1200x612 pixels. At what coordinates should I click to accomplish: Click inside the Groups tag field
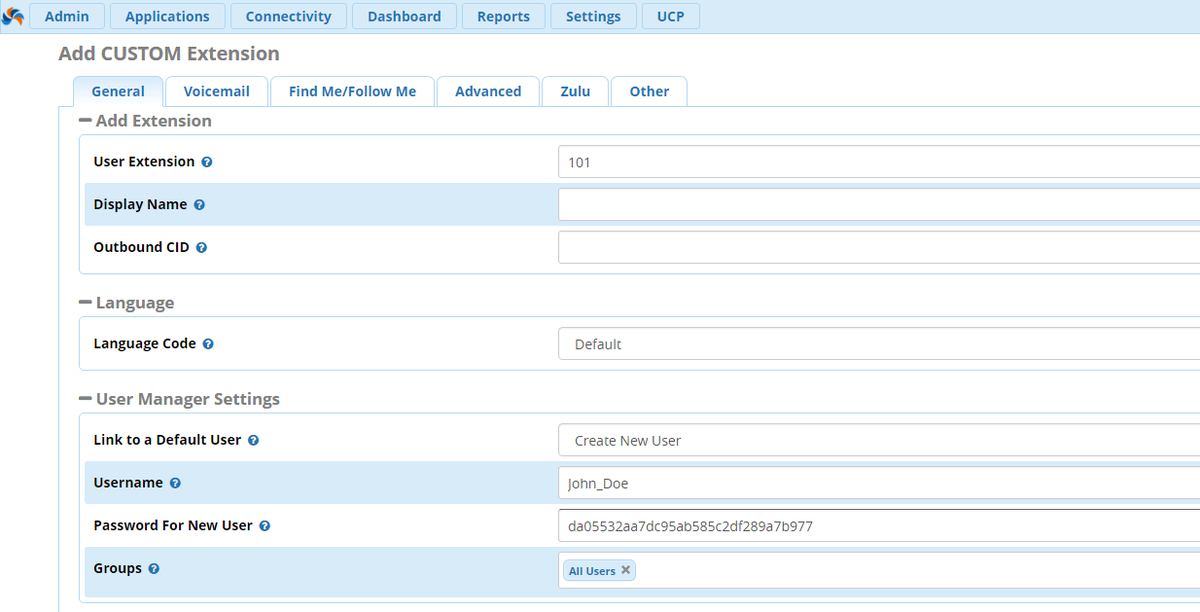(879, 570)
